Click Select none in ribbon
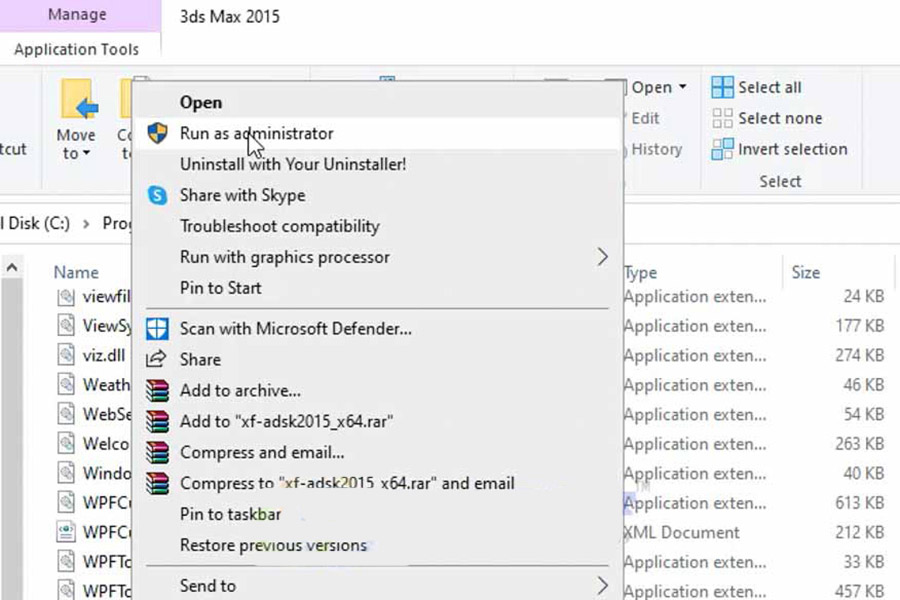 767,118
